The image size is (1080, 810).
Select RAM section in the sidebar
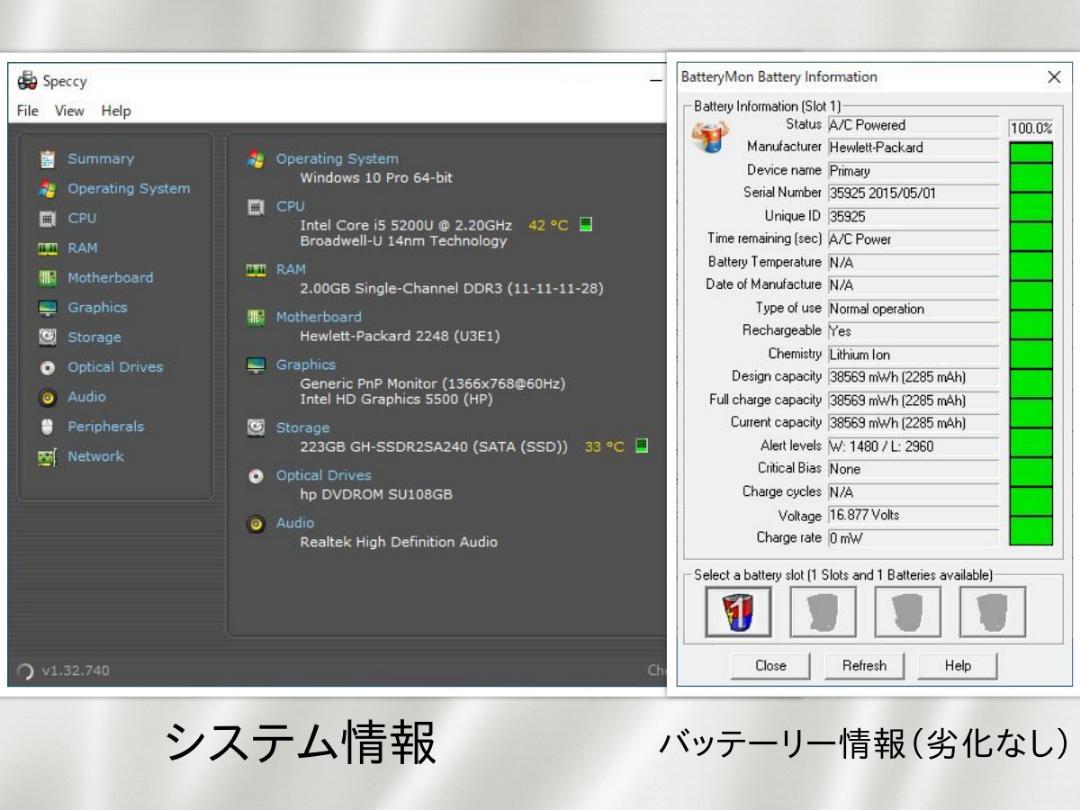tap(83, 248)
